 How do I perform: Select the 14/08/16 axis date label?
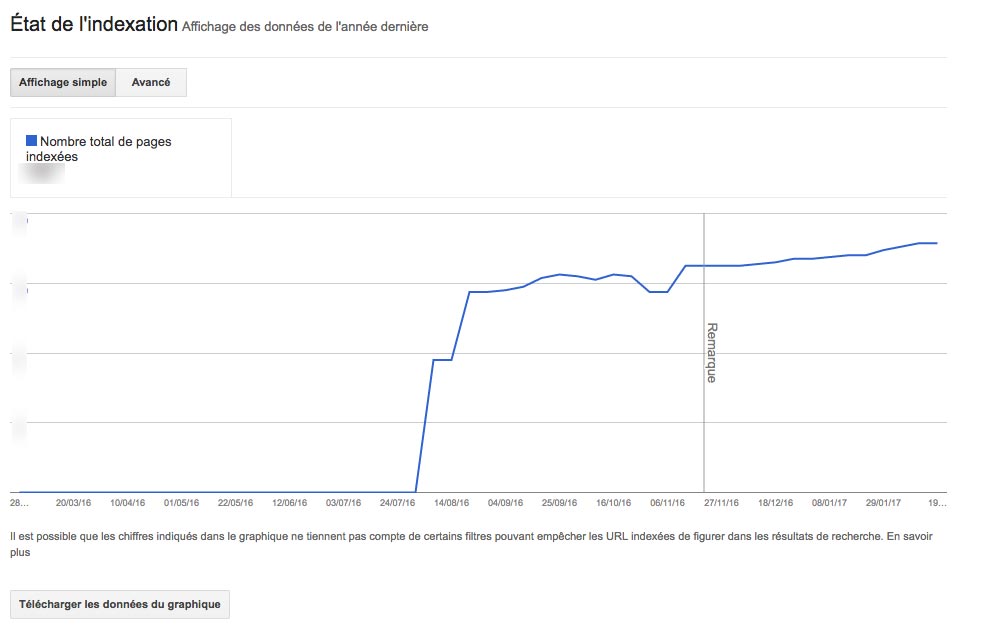pos(451,503)
